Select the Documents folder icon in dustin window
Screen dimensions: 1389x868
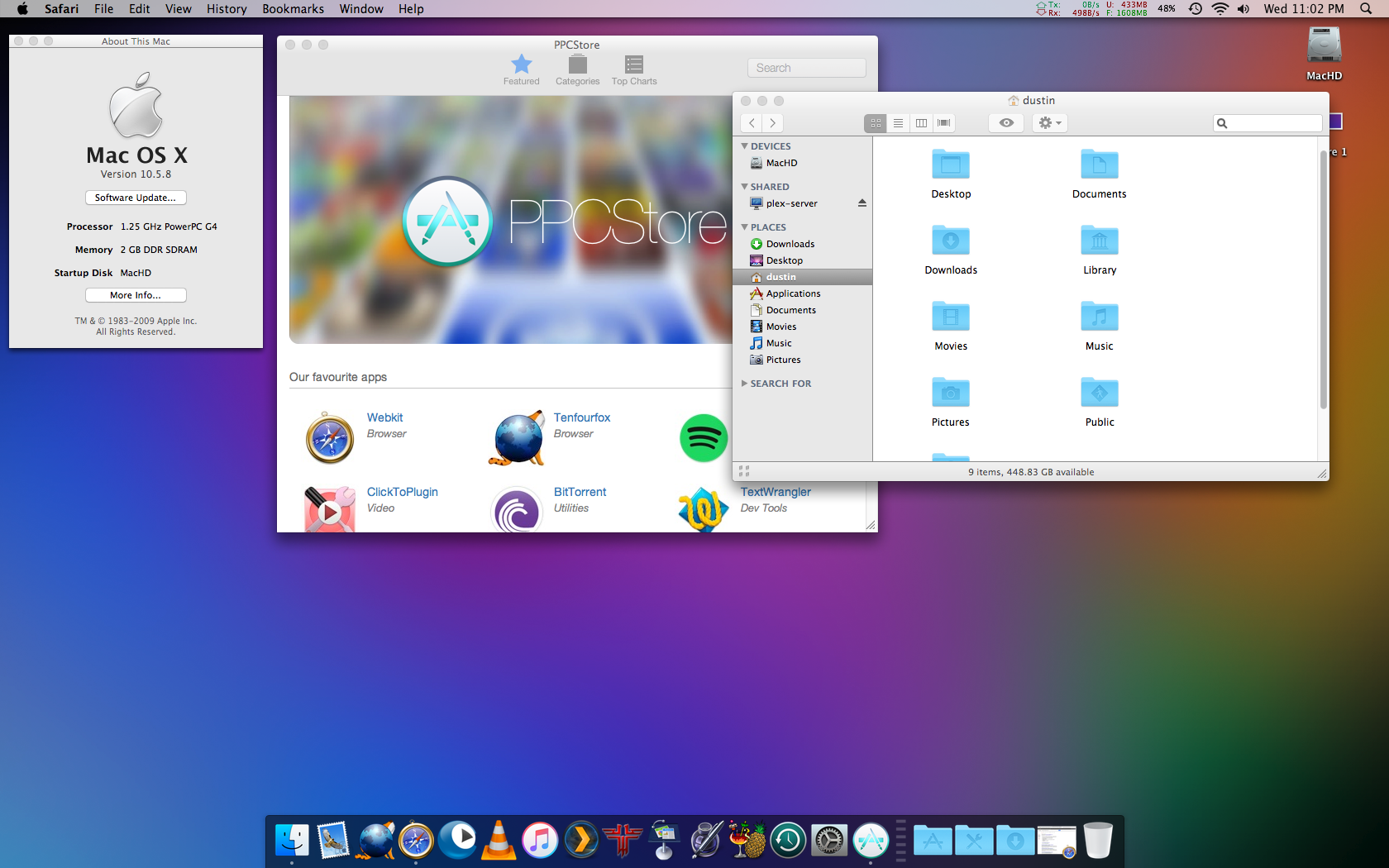pyautogui.click(x=1100, y=165)
